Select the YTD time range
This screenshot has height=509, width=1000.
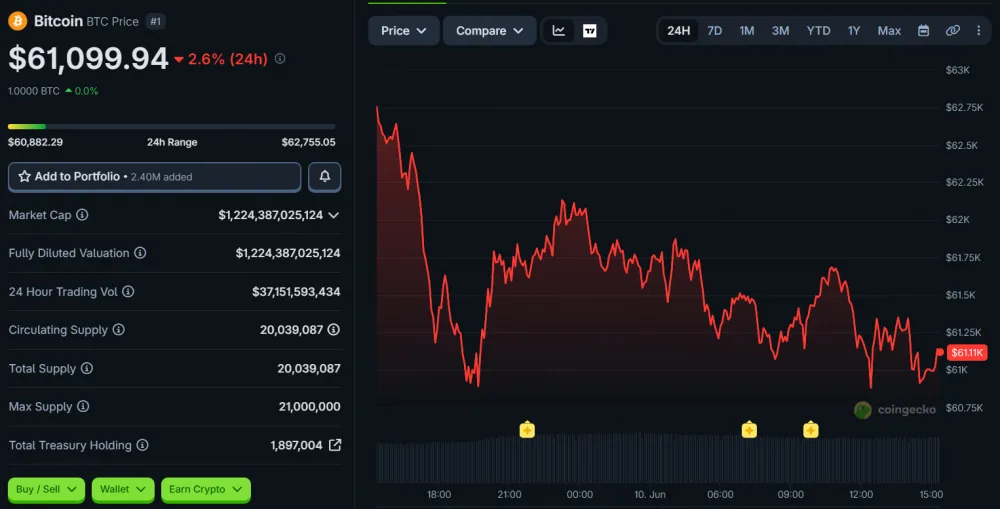click(x=818, y=31)
